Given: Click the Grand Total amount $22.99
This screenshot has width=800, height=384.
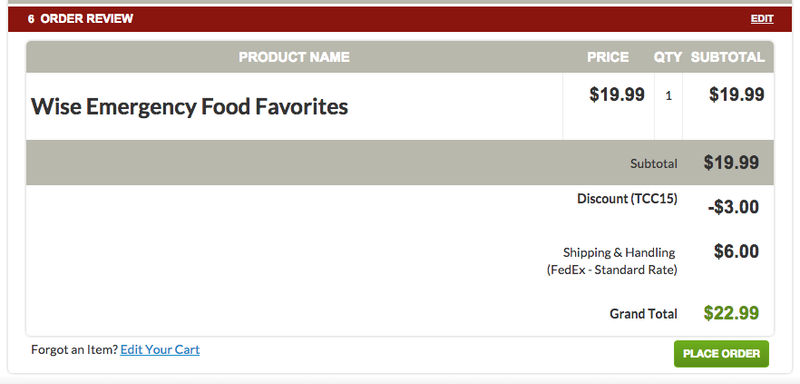Looking at the screenshot, I should [x=731, y=313].
